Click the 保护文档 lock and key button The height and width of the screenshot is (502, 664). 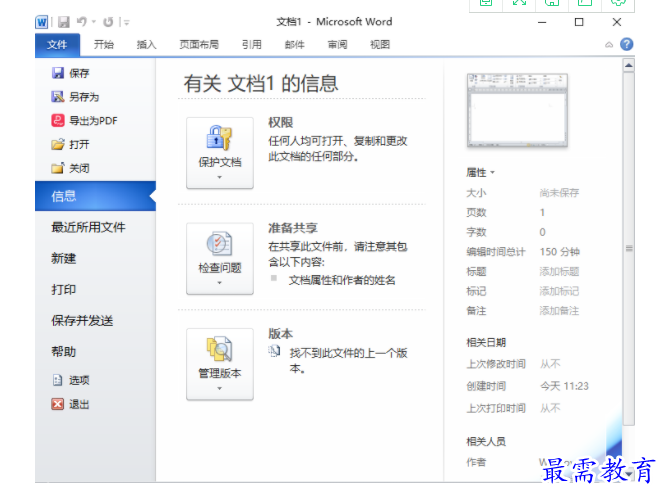tap(220, 153)
